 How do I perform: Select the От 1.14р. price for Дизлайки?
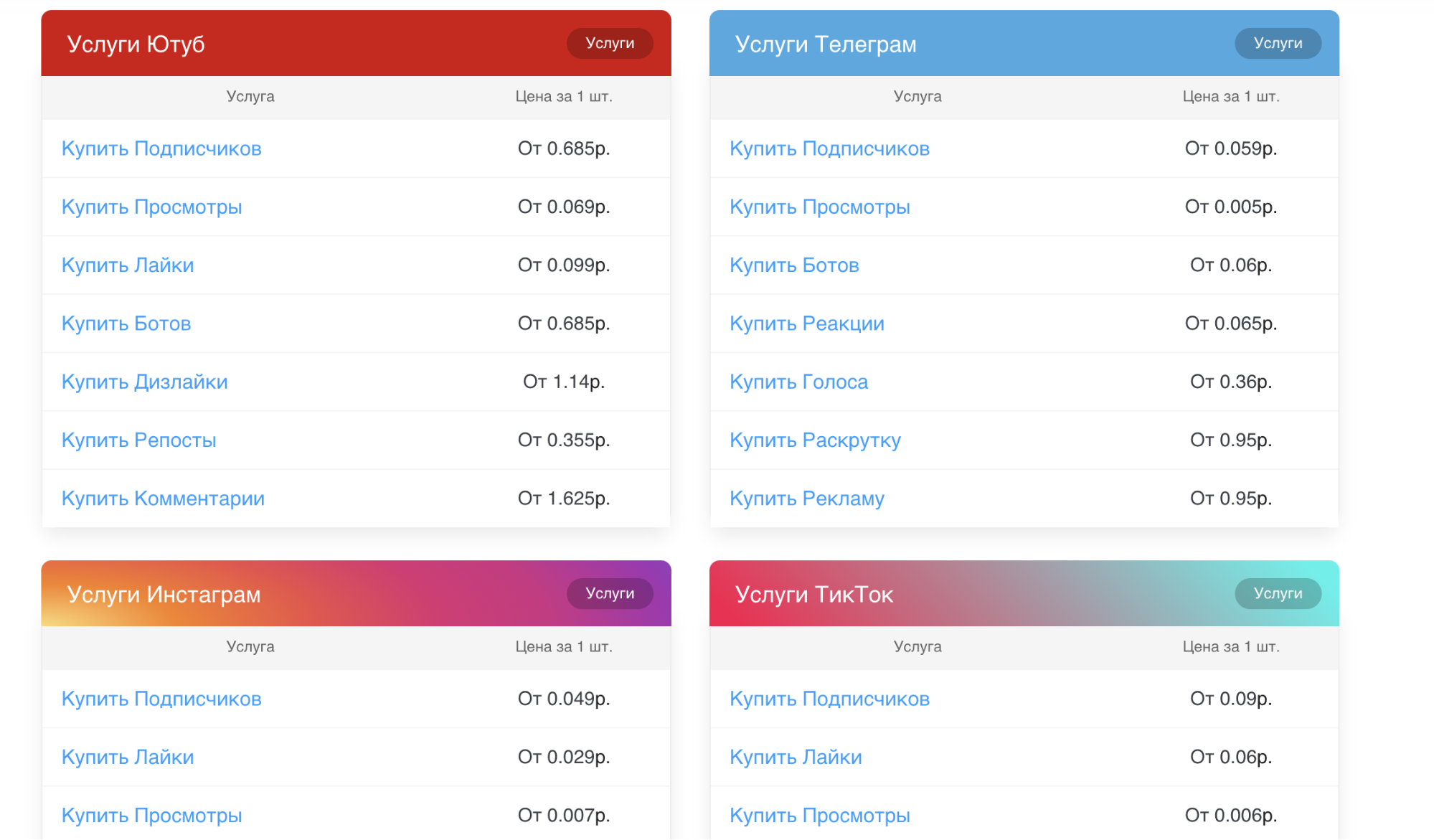[x=564, y=382]
